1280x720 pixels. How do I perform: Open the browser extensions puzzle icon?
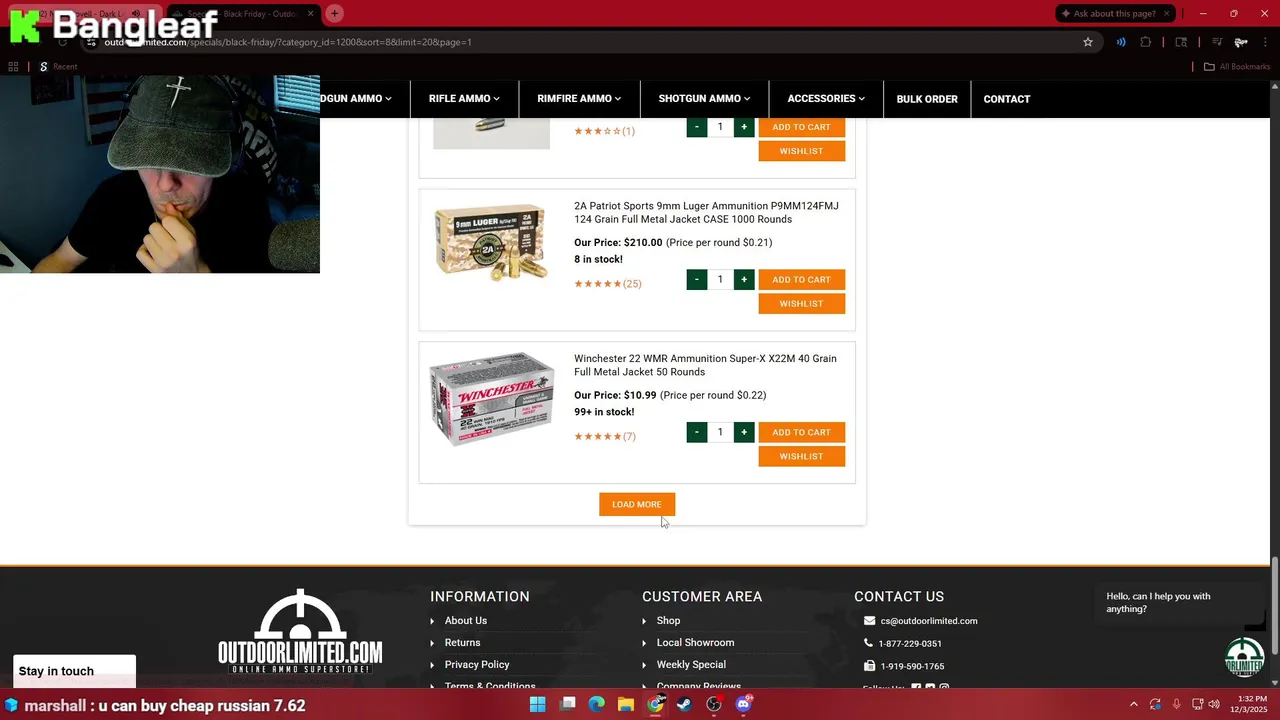pyautogui.click(x=1146, y=42)
